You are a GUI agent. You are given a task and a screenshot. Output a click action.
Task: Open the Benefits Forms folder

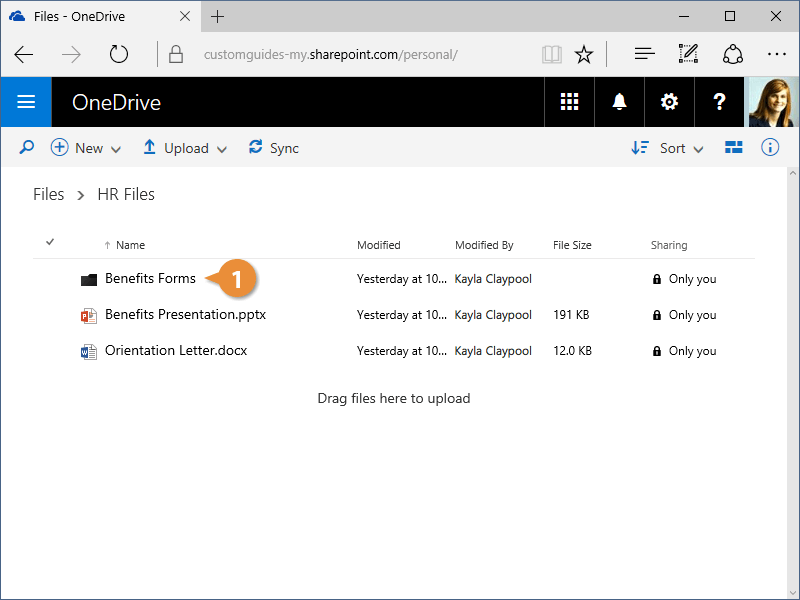pos(150,279)
